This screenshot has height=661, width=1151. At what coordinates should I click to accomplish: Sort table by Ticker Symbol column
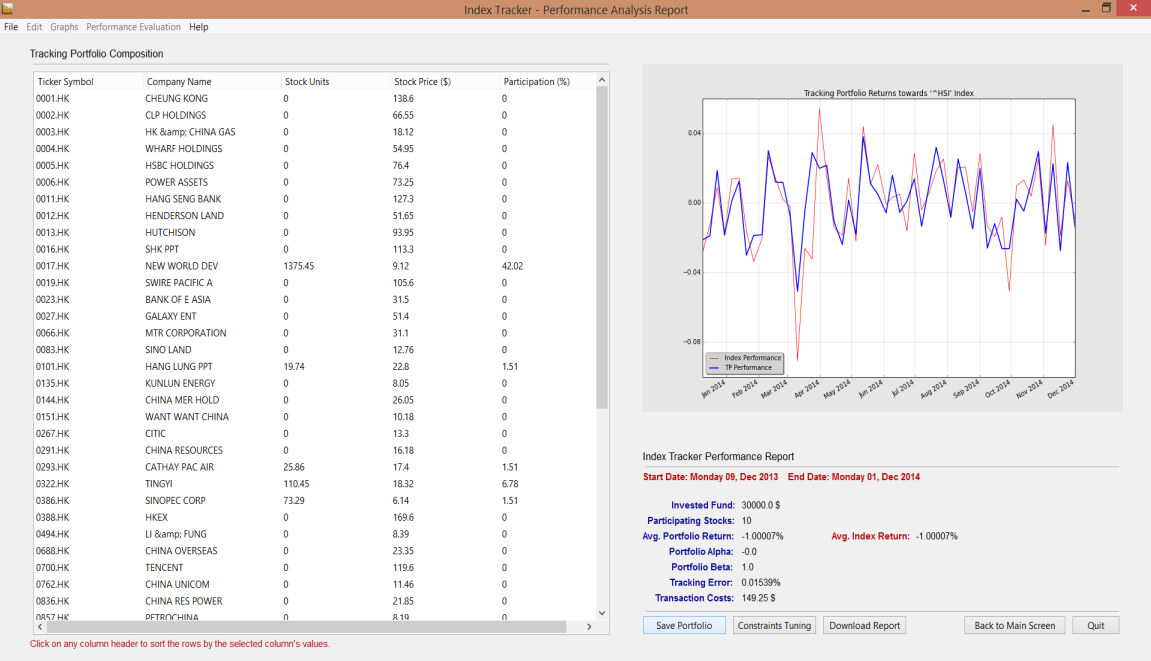[88, 82]
